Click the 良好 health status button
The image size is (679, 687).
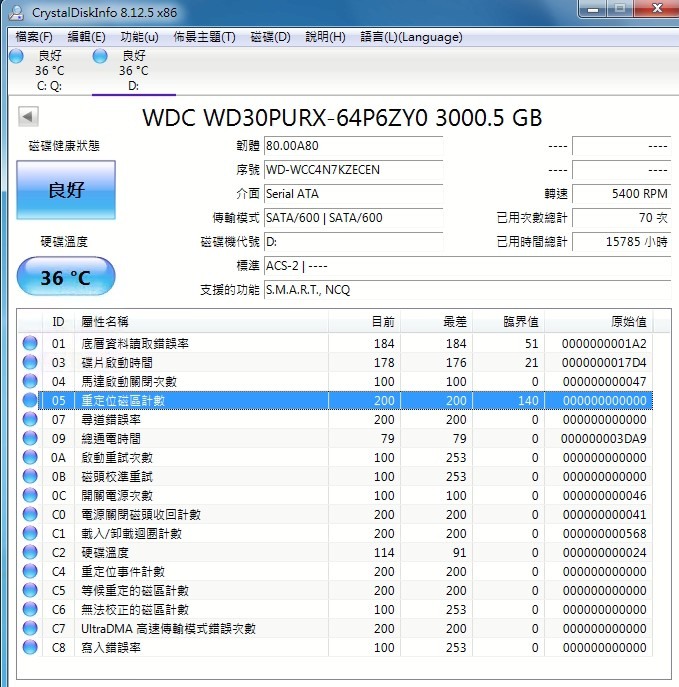(66, 190)
